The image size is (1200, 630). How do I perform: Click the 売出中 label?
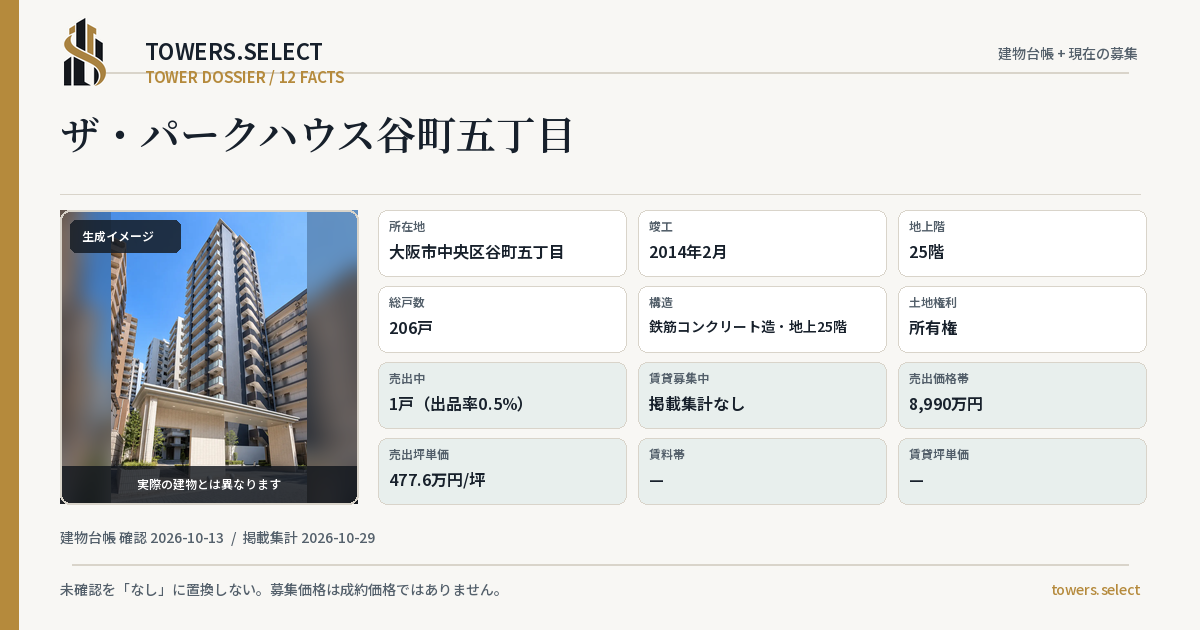(x=407, y=379)
